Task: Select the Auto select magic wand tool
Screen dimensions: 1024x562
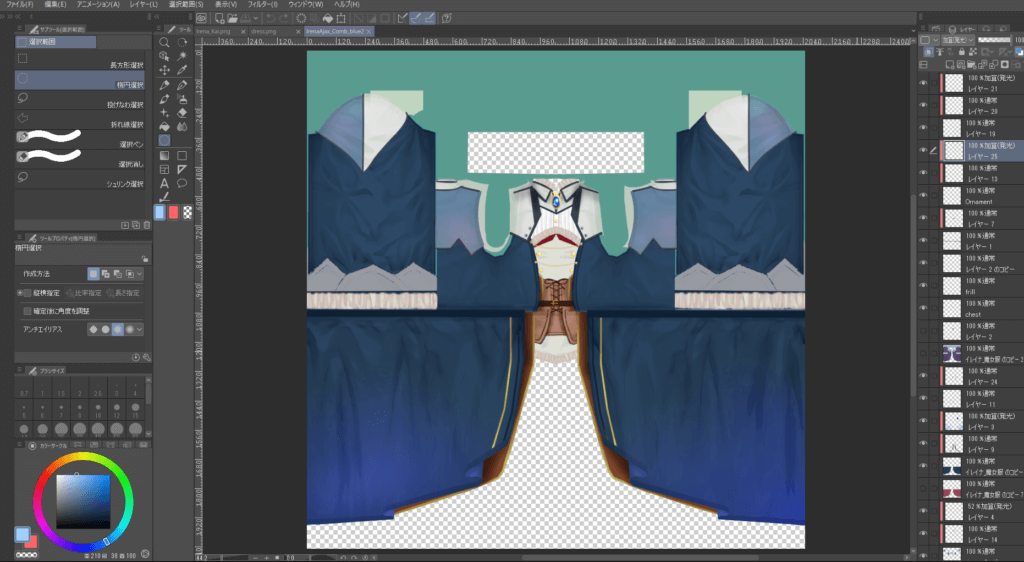Action: (x=182, y=56)
